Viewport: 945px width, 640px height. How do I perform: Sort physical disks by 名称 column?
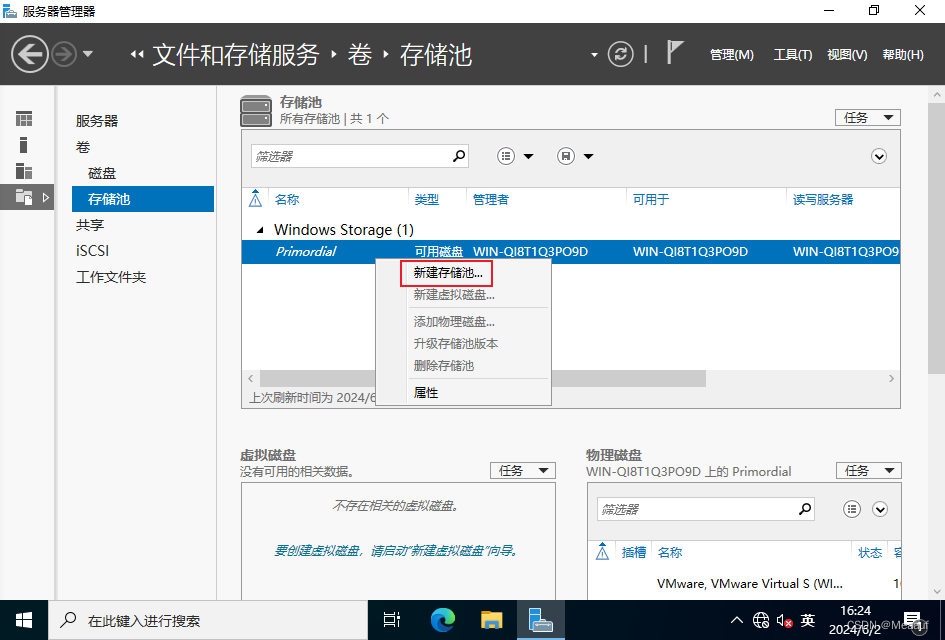pyautogui.click(x=670, y=553)
